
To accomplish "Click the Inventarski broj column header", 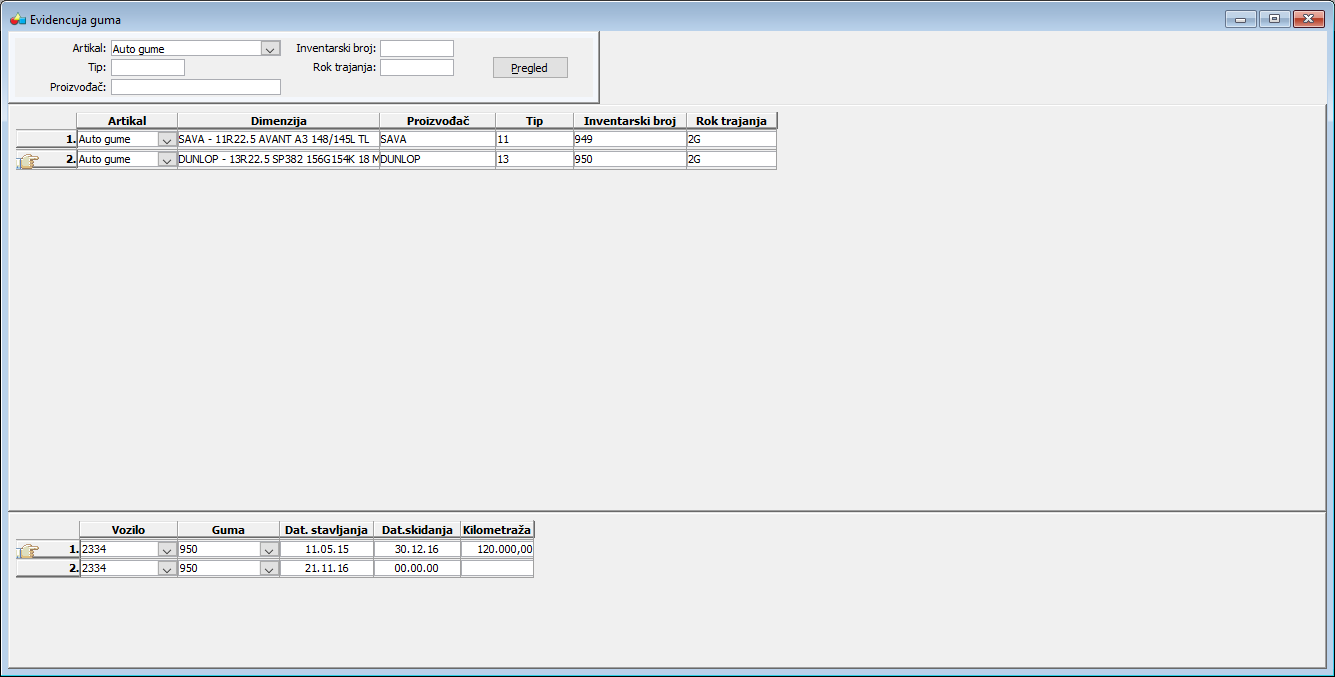I will (x=630, y=121).
